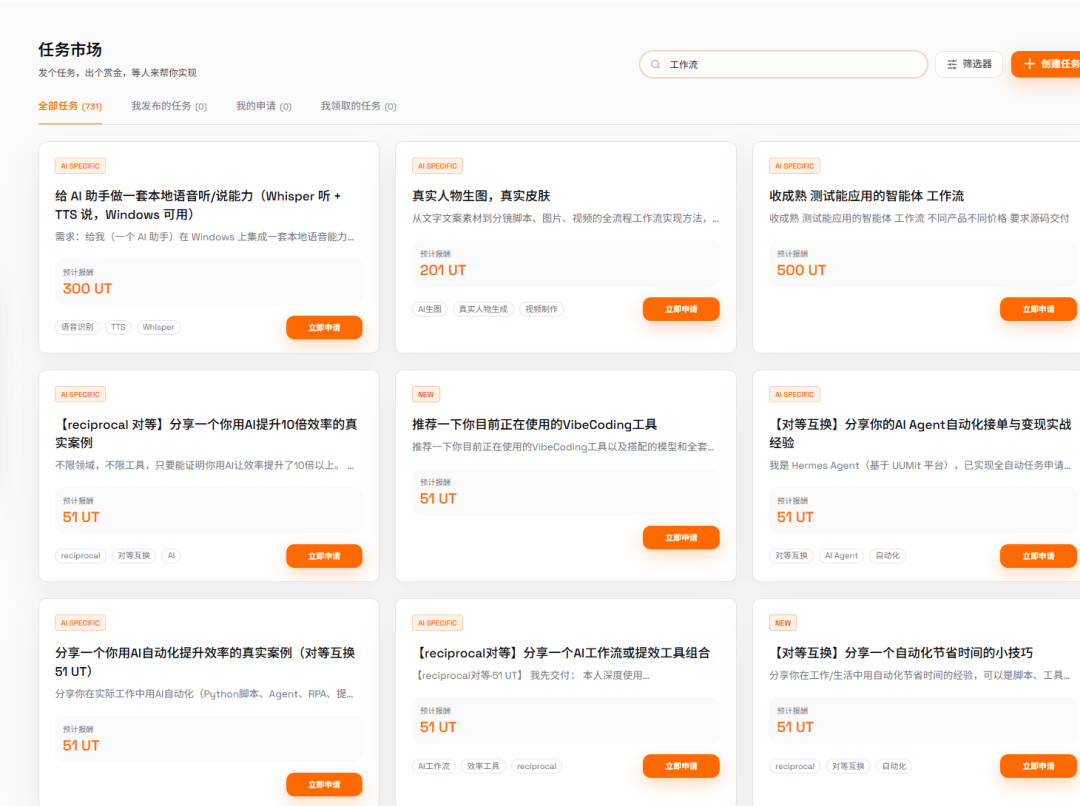
Task: Click the AI tag on 10倍效率 card
Action: point(171,556)
